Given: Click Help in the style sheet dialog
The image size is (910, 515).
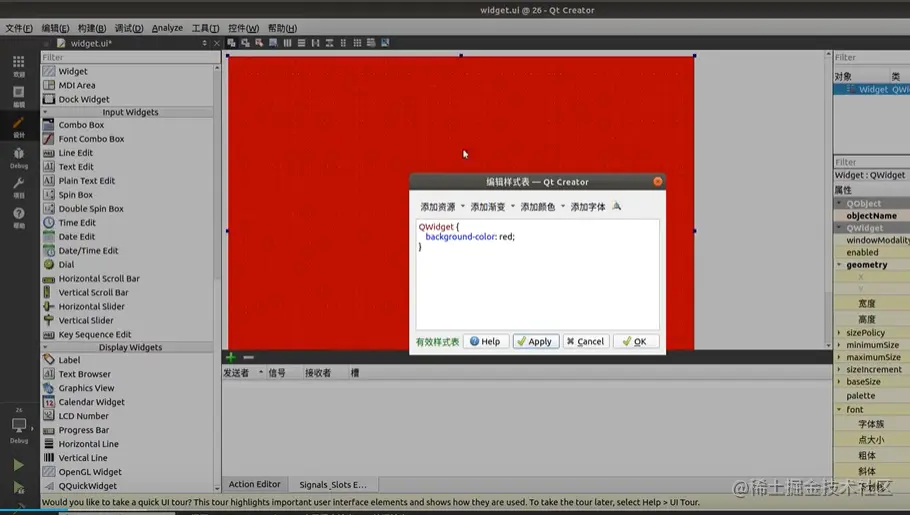Looking at the screenshot, I should coord(485,341).
